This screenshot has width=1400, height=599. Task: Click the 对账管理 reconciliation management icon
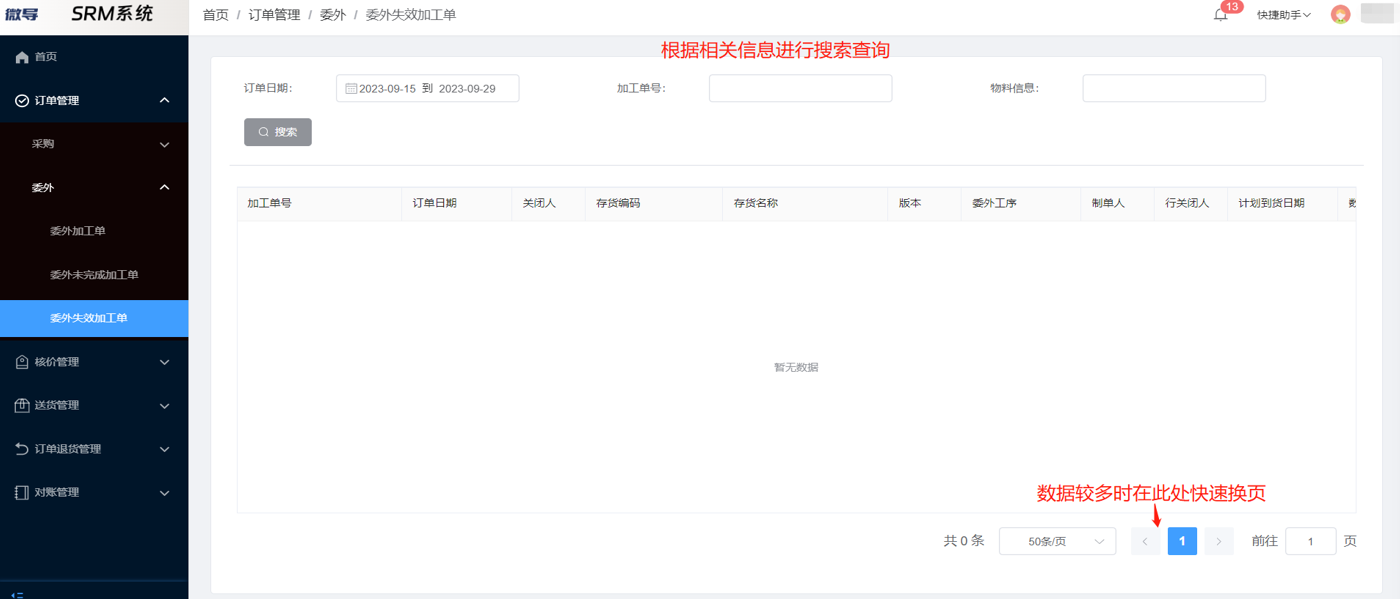coord(22,492)
